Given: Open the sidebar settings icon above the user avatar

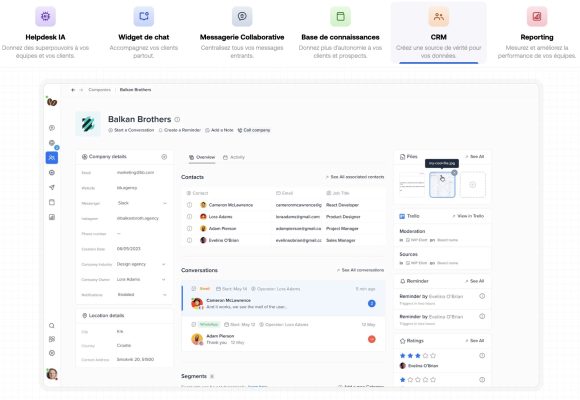Looking at the screenshot, I should [x=52, y=353].
